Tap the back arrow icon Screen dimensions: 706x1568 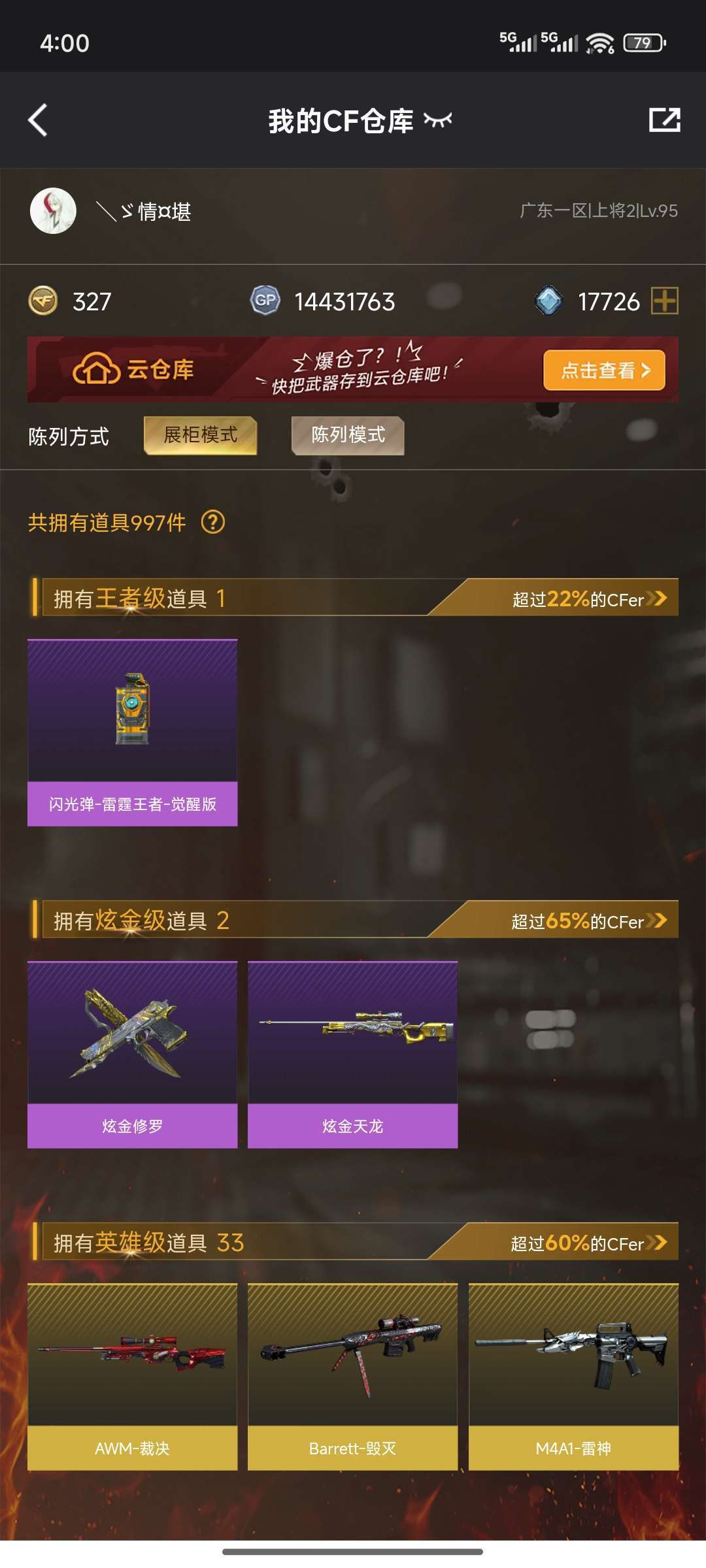click(38, 120)
